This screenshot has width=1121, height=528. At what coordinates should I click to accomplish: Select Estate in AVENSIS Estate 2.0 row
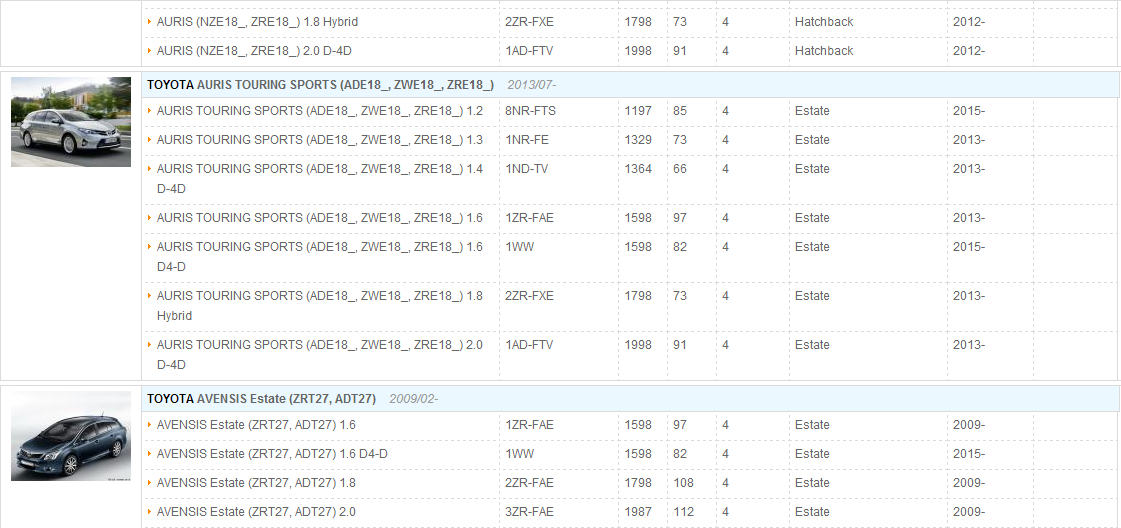pyautogui.click(x=812, y=512)
